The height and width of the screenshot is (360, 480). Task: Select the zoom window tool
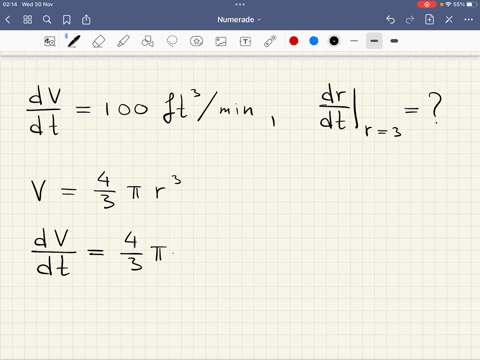tap(50, 41)
